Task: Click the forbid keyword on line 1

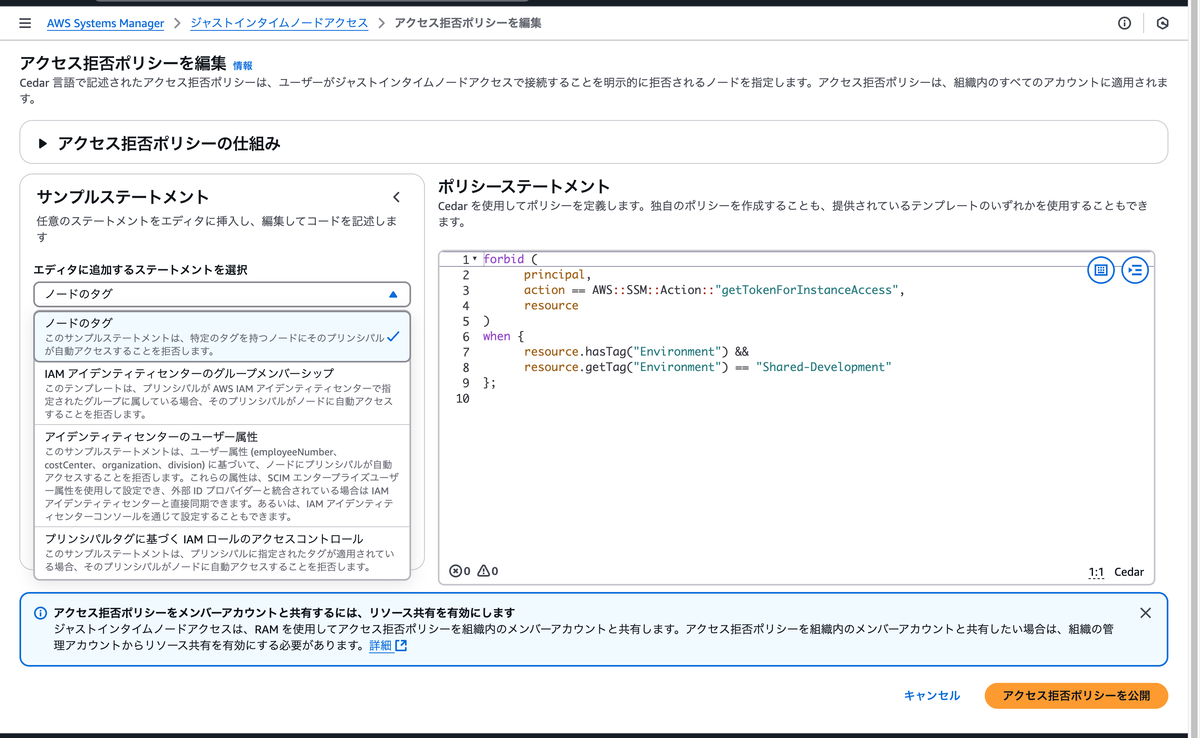Action: point(503,259)
